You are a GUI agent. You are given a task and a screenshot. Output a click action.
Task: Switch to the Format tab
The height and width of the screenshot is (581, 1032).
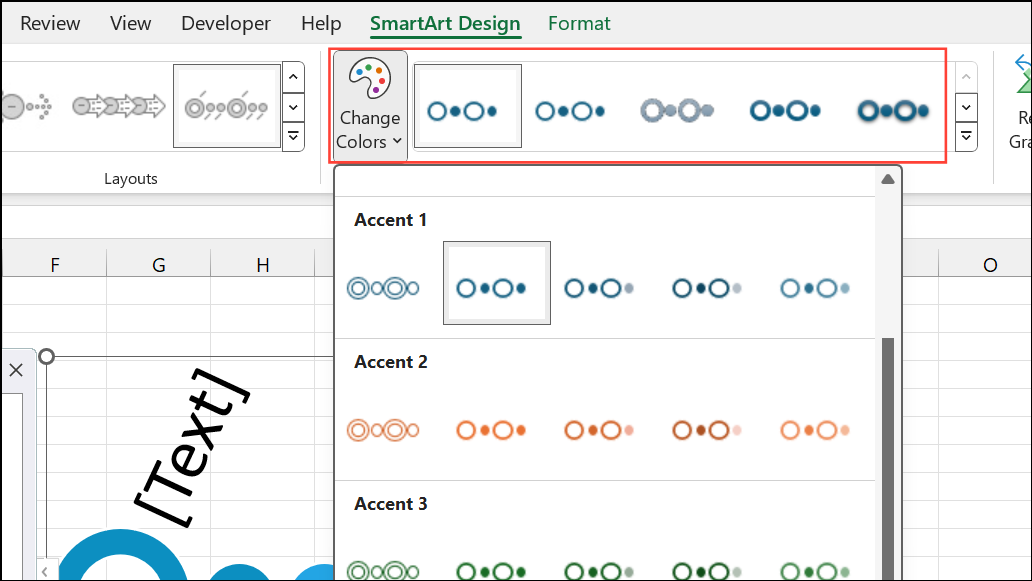[x=579, y=22]
